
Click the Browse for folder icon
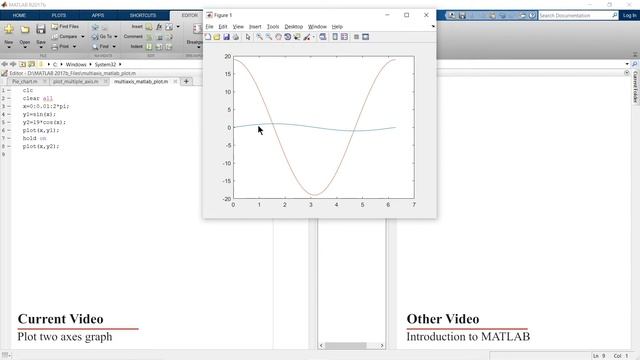(x=31, y=64)
